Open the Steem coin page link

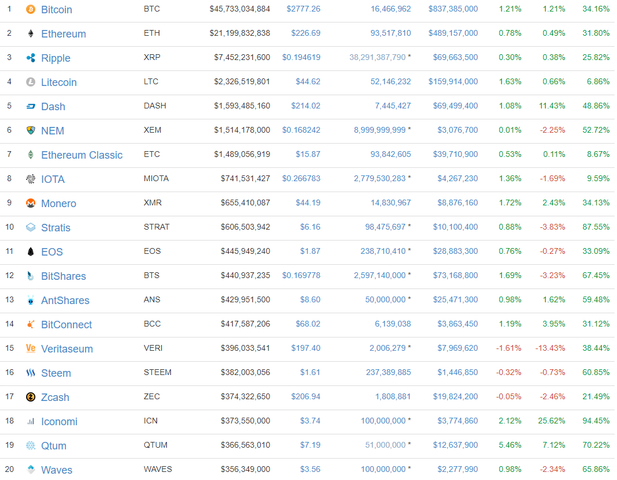(x=56, y=373)
